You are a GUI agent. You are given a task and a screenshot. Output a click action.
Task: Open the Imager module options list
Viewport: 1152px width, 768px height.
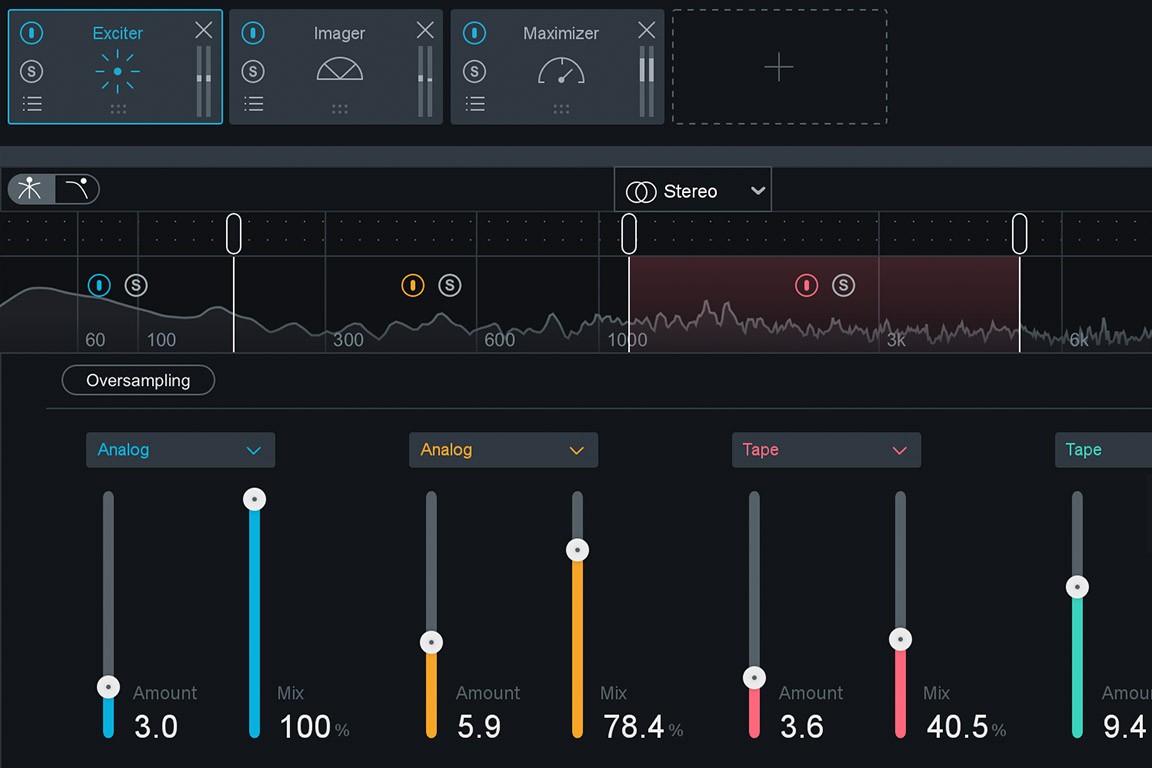tap(253, 103)
